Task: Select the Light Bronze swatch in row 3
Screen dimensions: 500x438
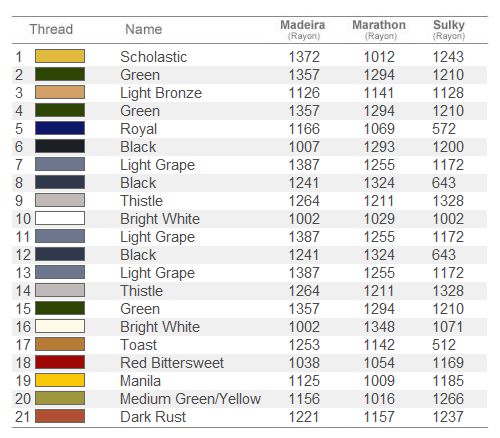Action: 60,92
